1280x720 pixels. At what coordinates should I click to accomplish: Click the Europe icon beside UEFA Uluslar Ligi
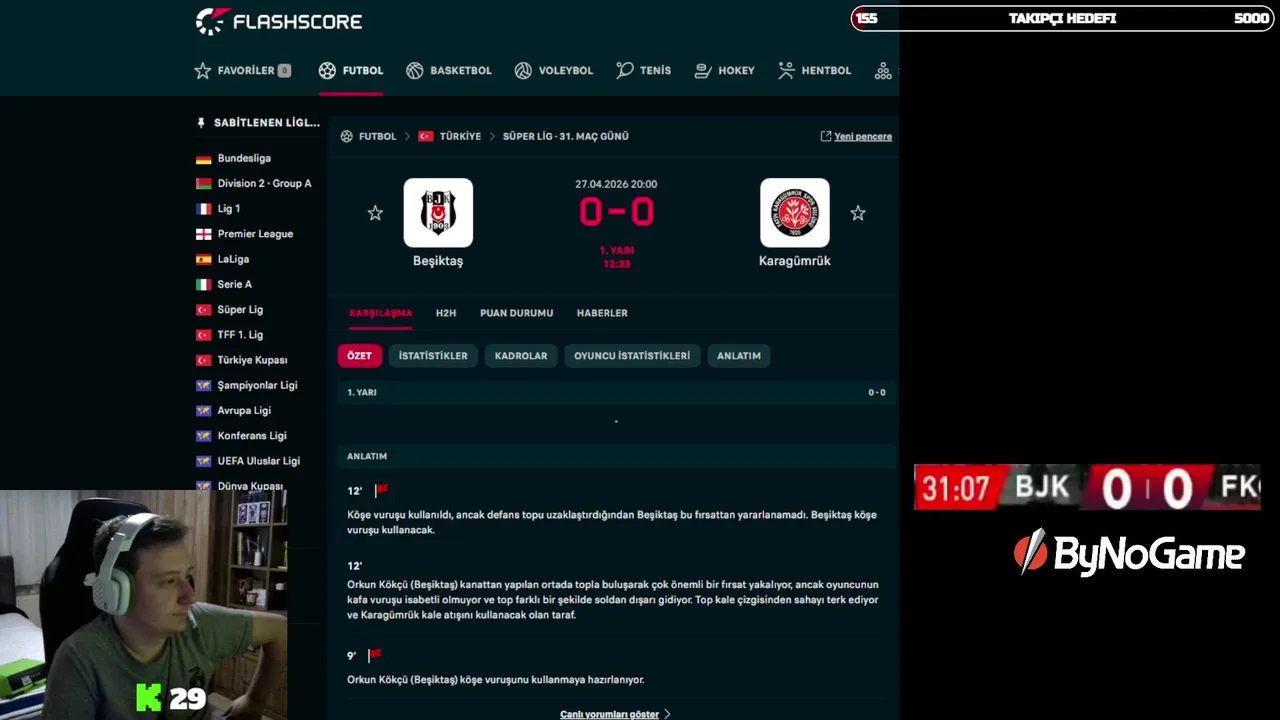click(203, 461)
